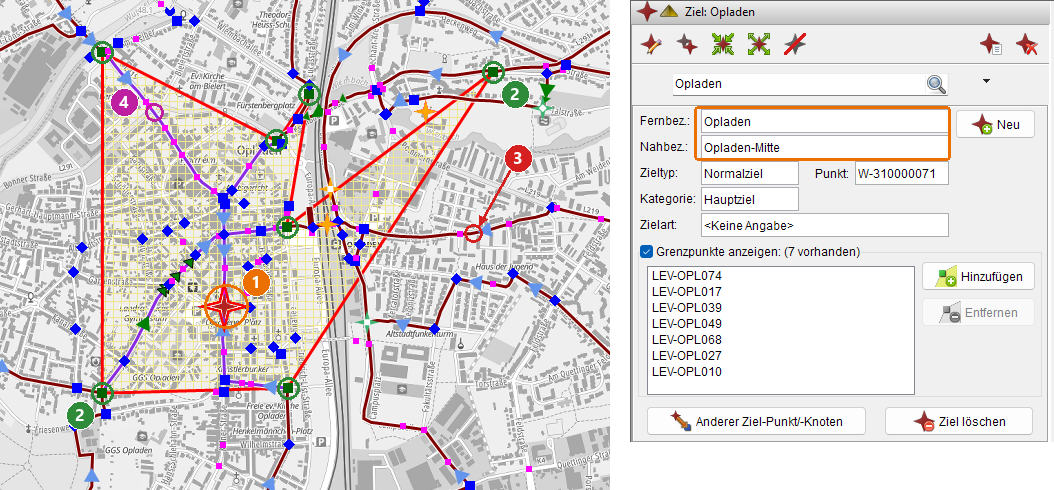Image resolution: width=1054 pixels, height=490 pixels.
Task: Click the Nahbez. field containing Opladen-Mitte
Action: [821, 147]
